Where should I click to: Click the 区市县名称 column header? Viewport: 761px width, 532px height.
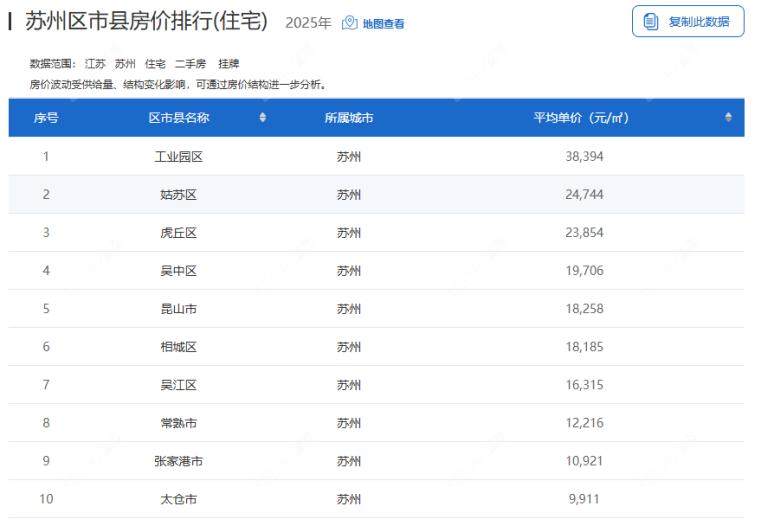(179, 118)
